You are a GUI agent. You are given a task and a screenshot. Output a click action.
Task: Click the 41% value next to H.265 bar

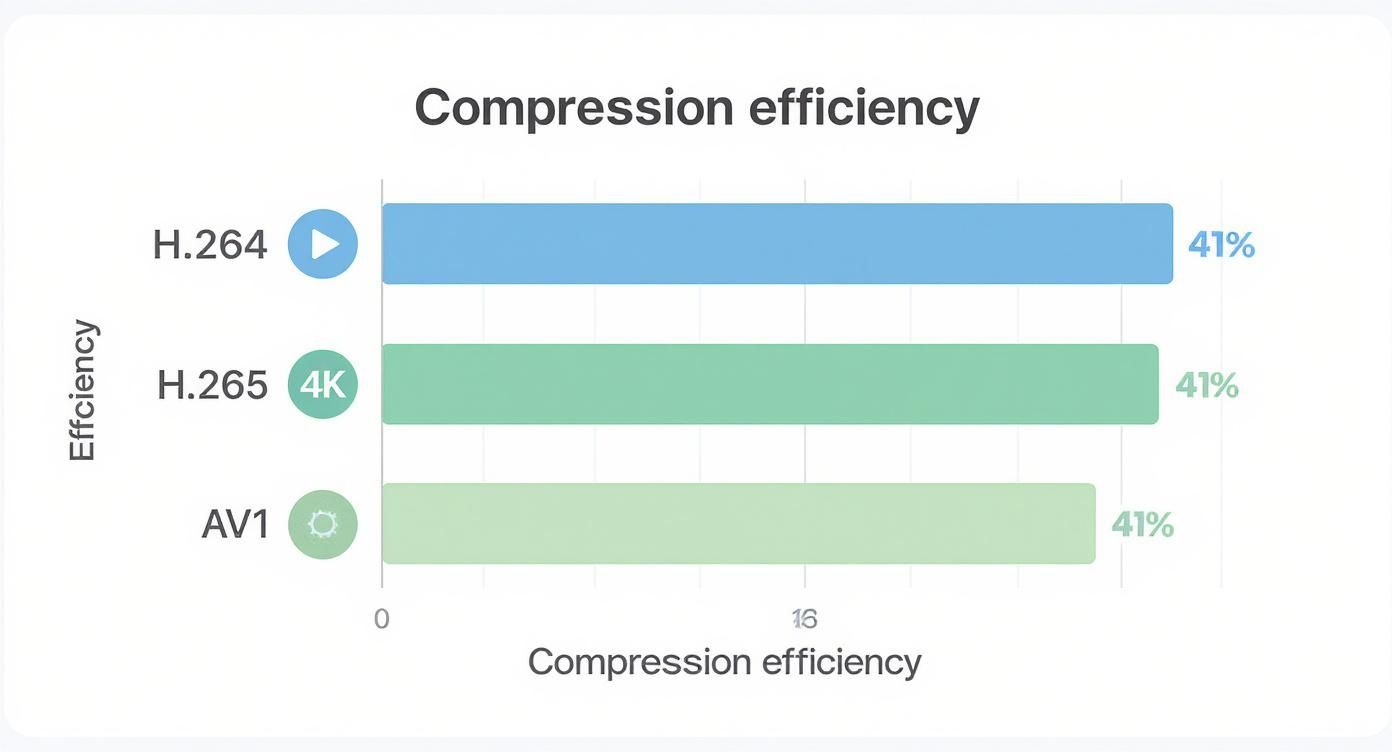click(1206, 385)
